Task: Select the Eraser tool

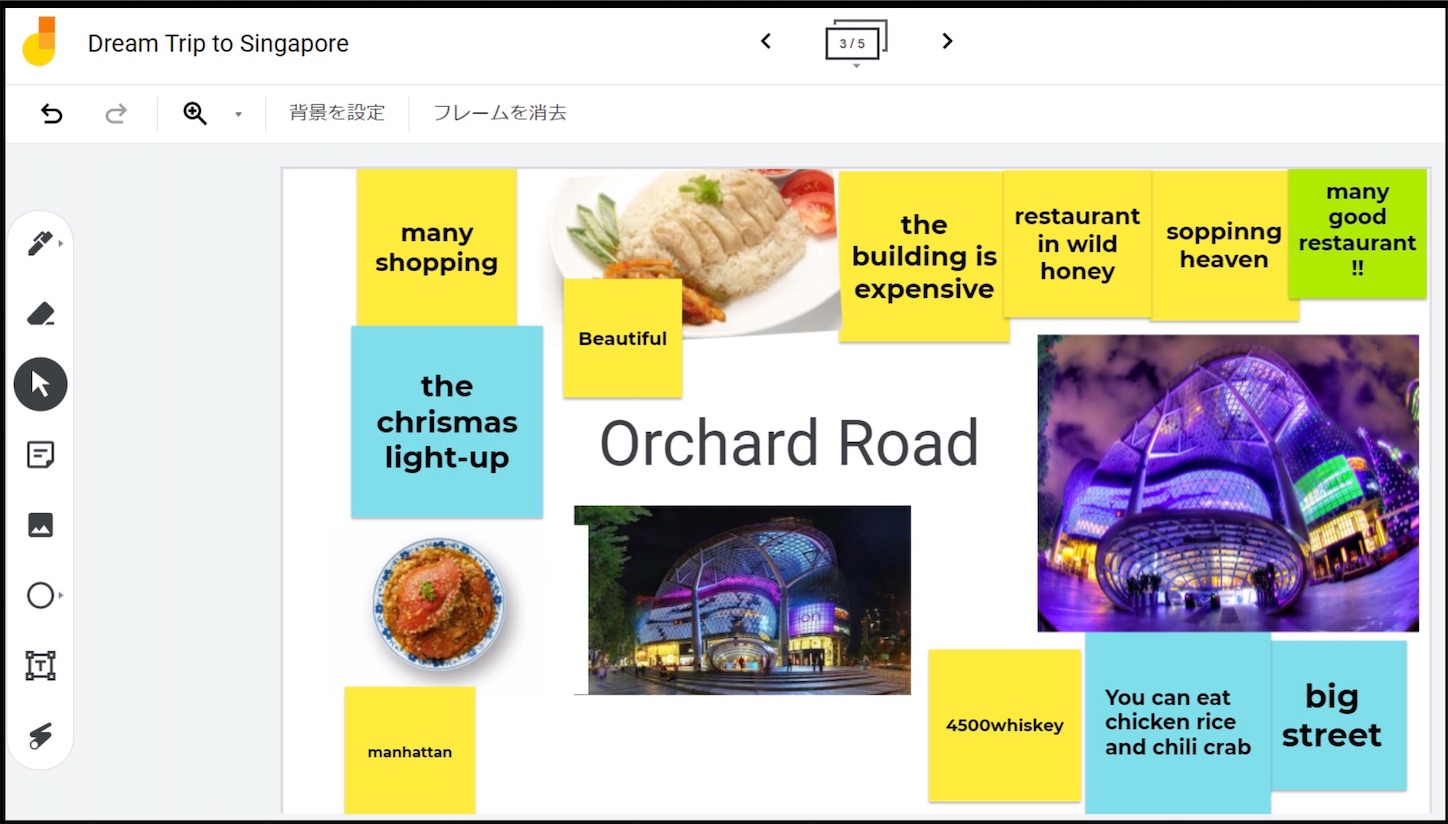Action: [x=40, y=314]
